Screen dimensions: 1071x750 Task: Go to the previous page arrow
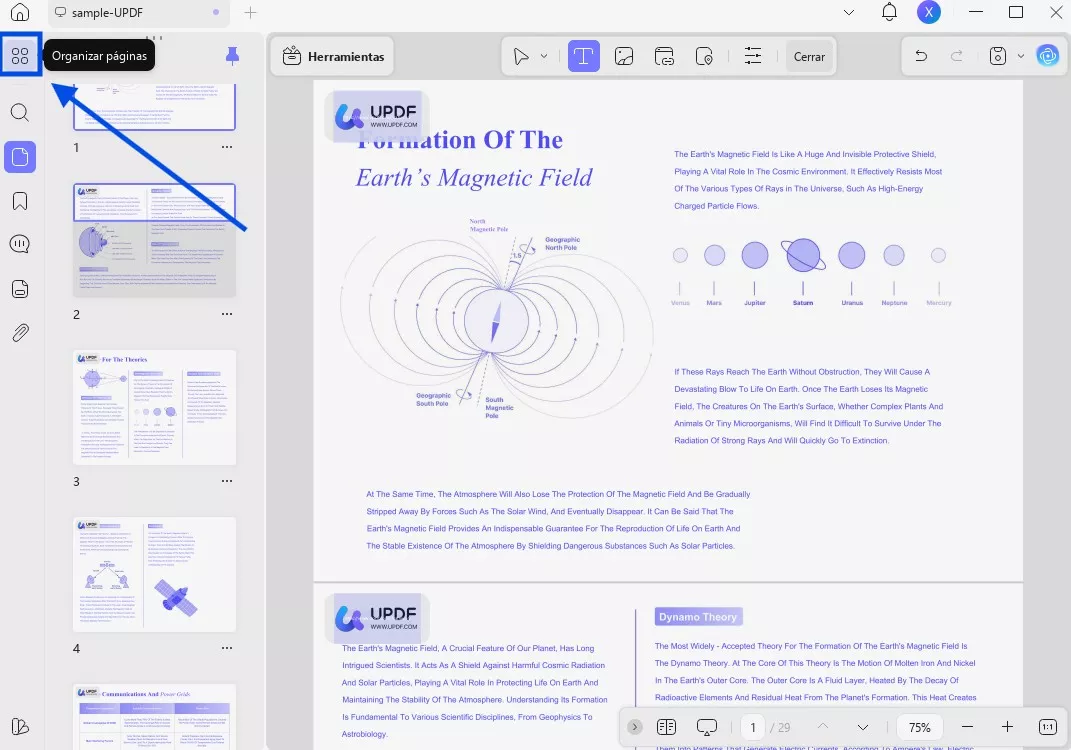point(823,727)
